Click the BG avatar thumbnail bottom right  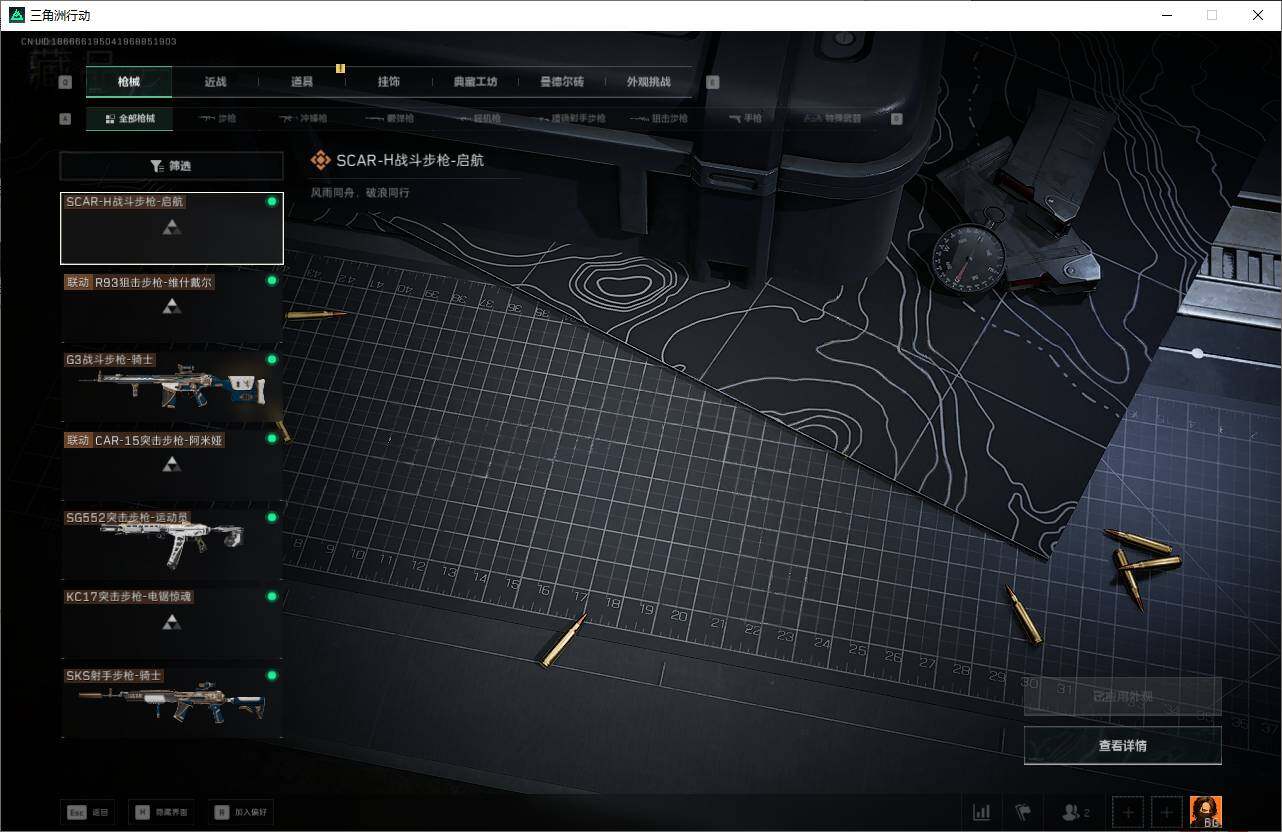click(1205, 812)
